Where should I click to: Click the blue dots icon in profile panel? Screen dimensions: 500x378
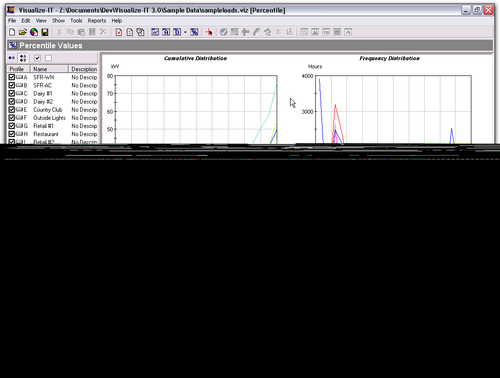[x=12, y=58]
